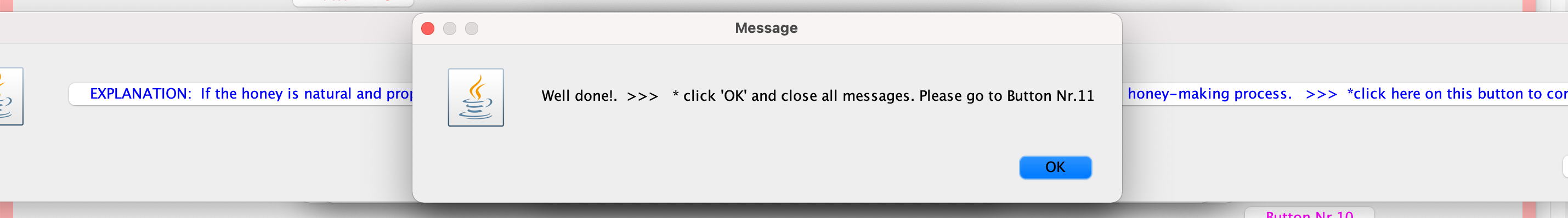Viewport: 1568px width, 218px height.
Task: Click the partially hidden Java icon at left edge
Action: (x=11, y=96)
